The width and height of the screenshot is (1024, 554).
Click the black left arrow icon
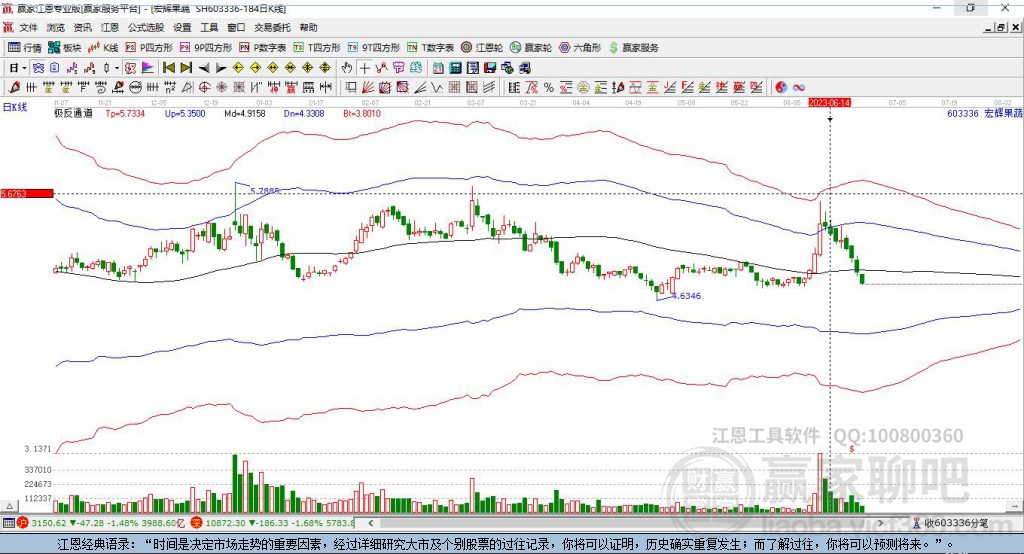(x=204, y=68)
